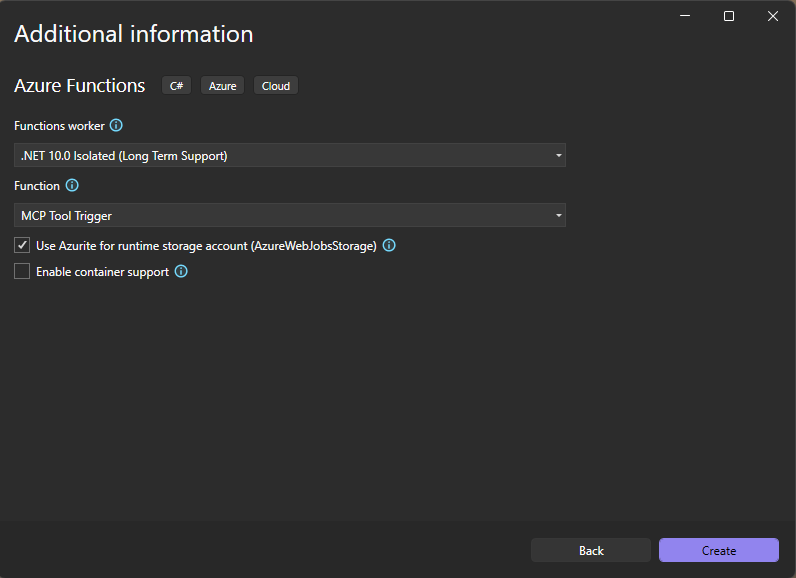Go Back to the previous step
Viewport: 796px width, 578px height.
pyautogui.click(x=591, y=550)
